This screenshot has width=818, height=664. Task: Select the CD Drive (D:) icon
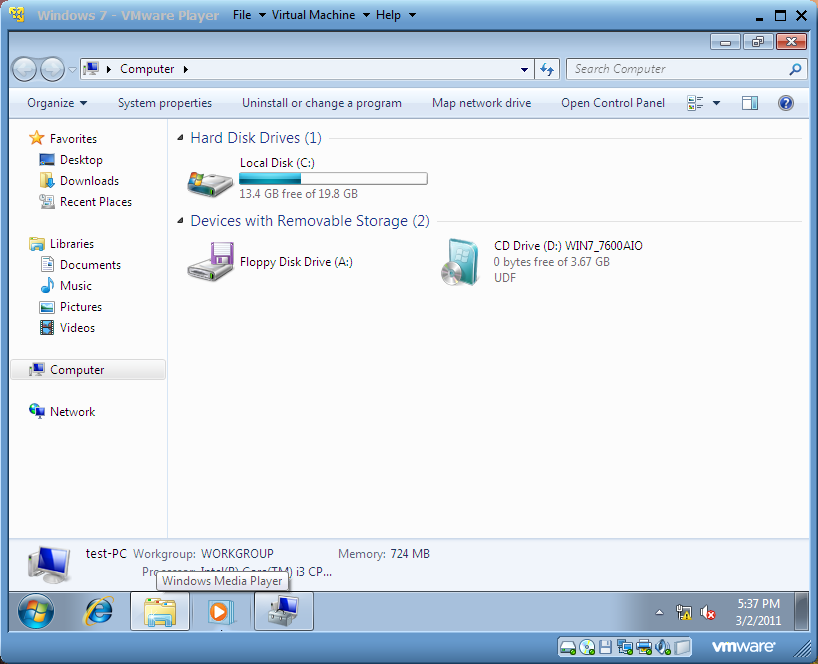[x=459, y=262]
